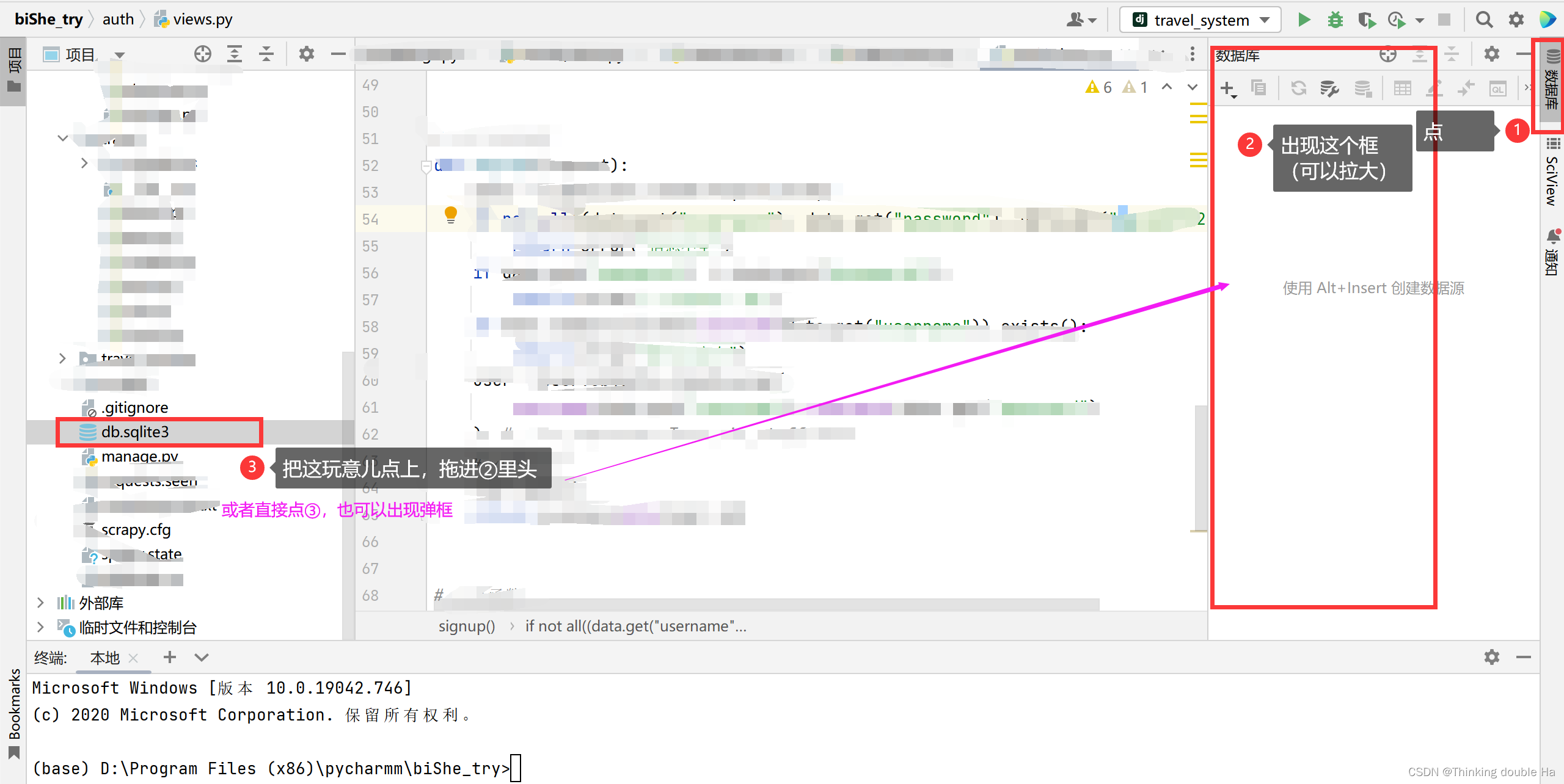
Task: Click the add data source plus icon
Action: coord(1227,89)
